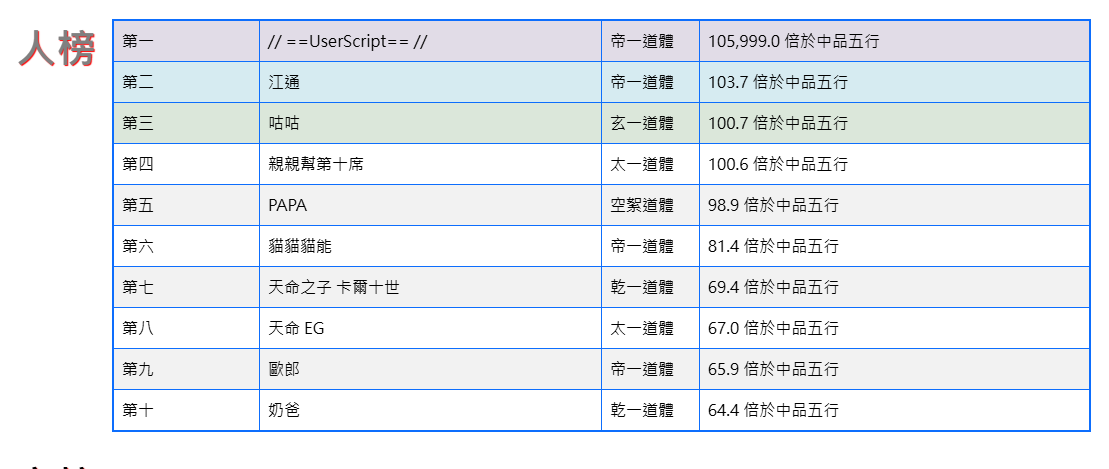The width and height of the screenshot is (1109, 469).
Task: Select the 親親幫第十席 name cell
Action: coord(316,164)
